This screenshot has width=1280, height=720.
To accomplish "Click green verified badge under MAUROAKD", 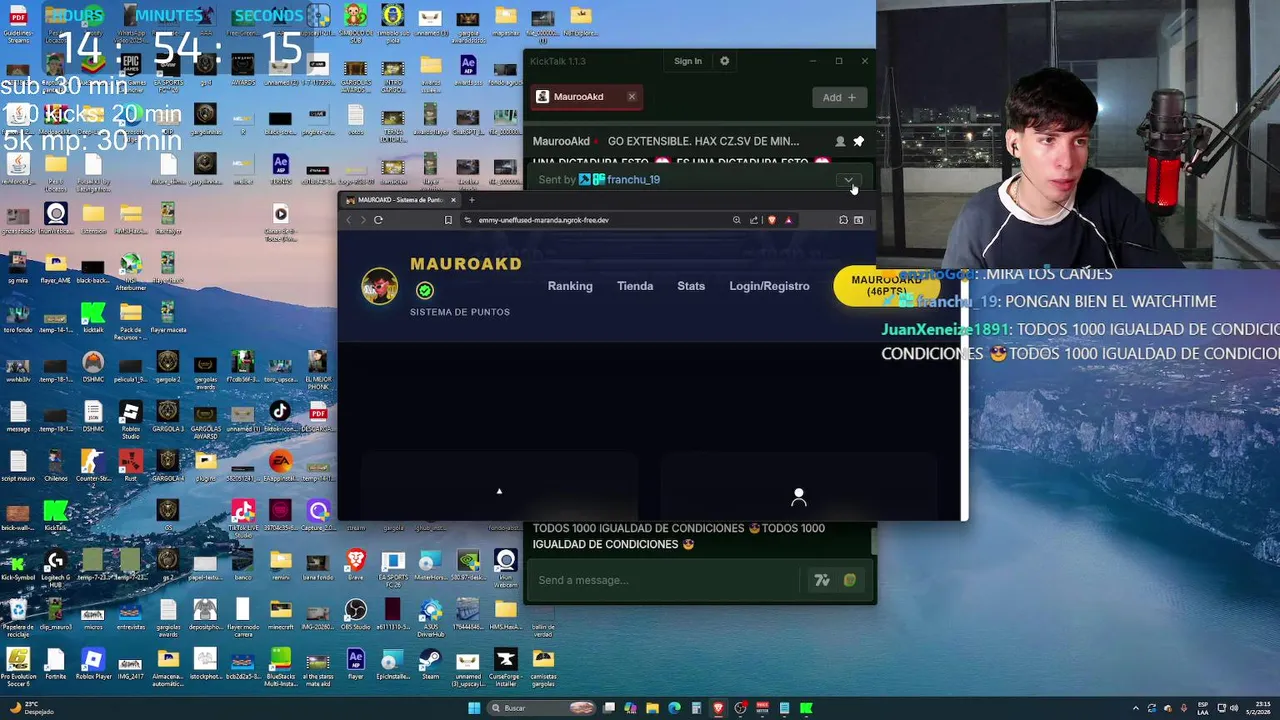I will coord(425,290).
